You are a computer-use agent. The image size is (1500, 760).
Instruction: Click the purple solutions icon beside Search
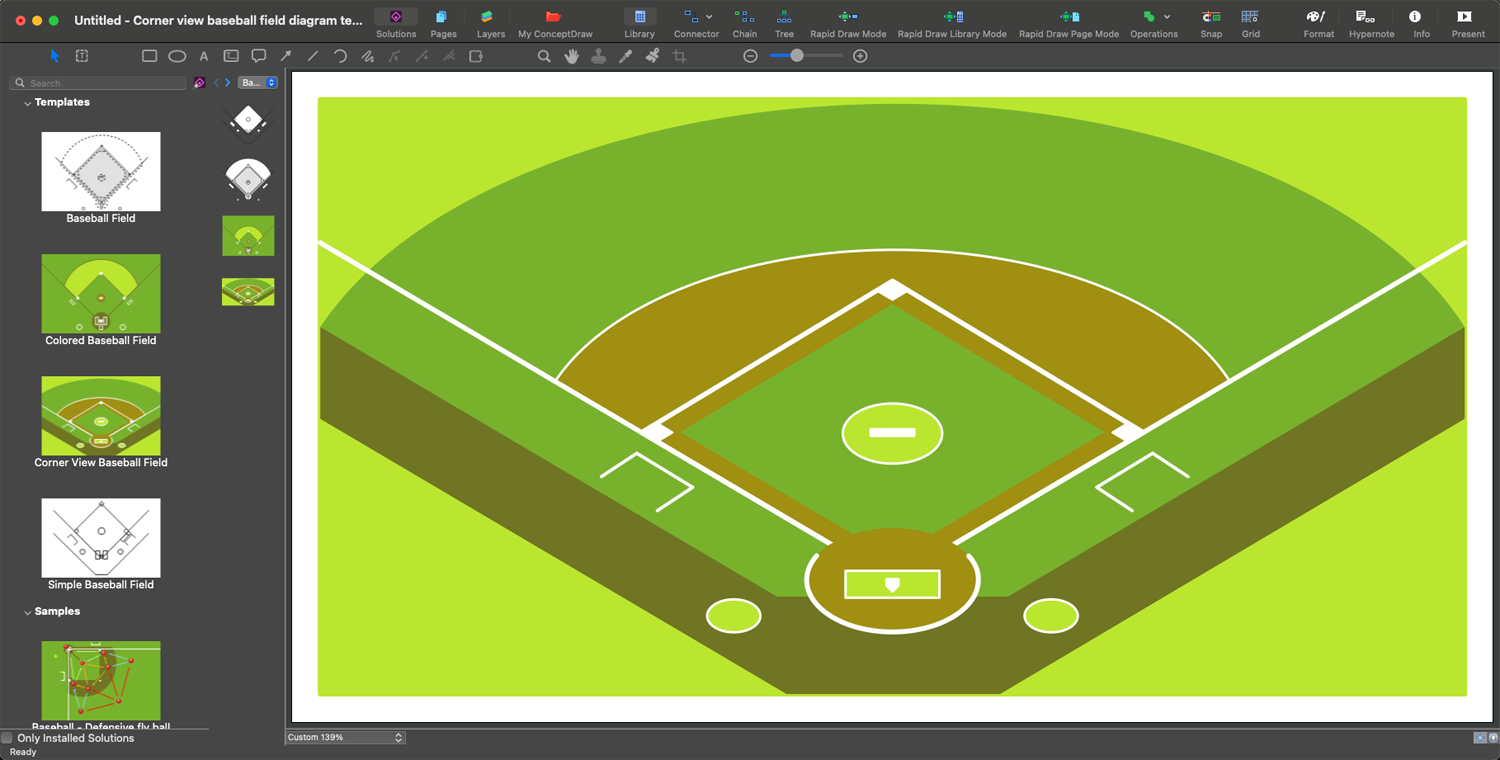(199, 83)
